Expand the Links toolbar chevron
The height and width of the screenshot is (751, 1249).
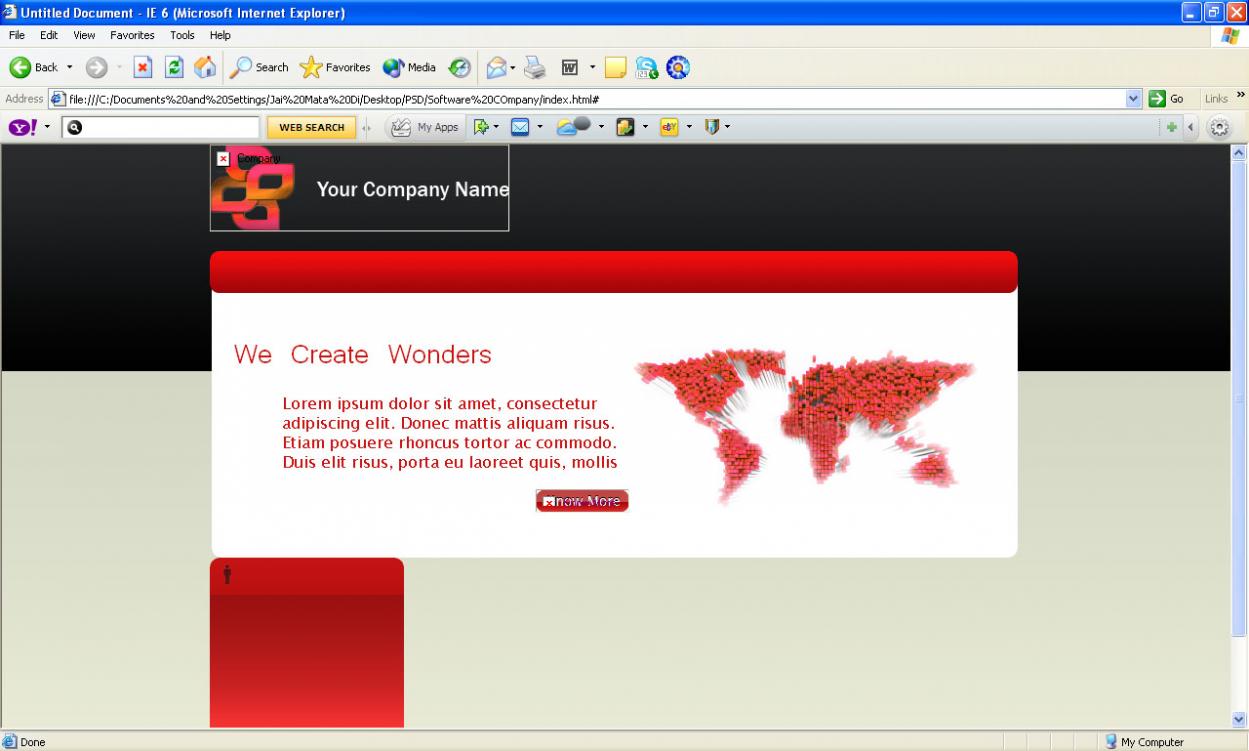[x=1241, y=96]
